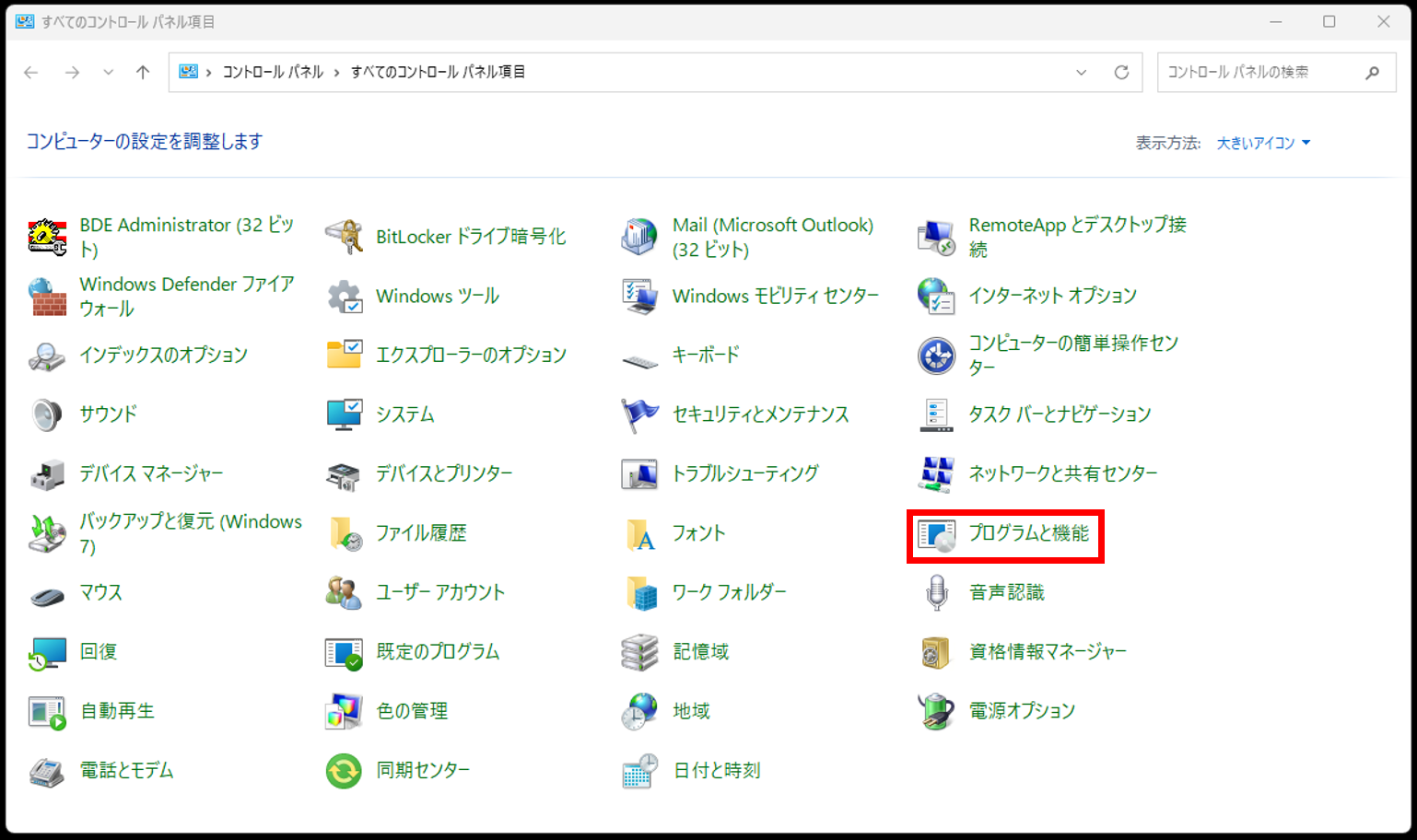Open 日付と時刻 settings

click(717, 770)
